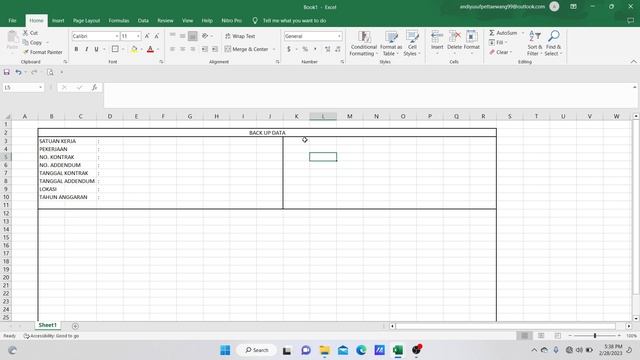The image size is (640, 360).
Task: Toggle Italic formatting
Action: (x=87, y=49)
